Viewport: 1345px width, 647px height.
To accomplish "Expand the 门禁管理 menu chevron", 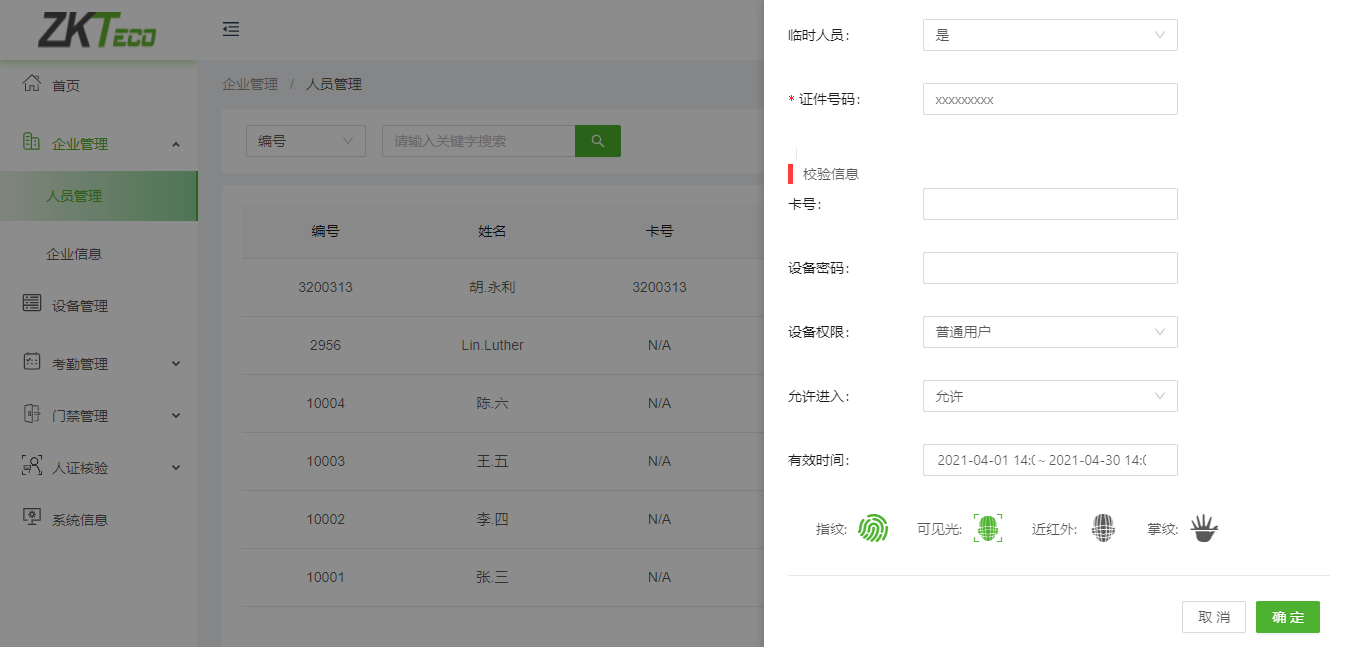I will click(x=176, y=416).
